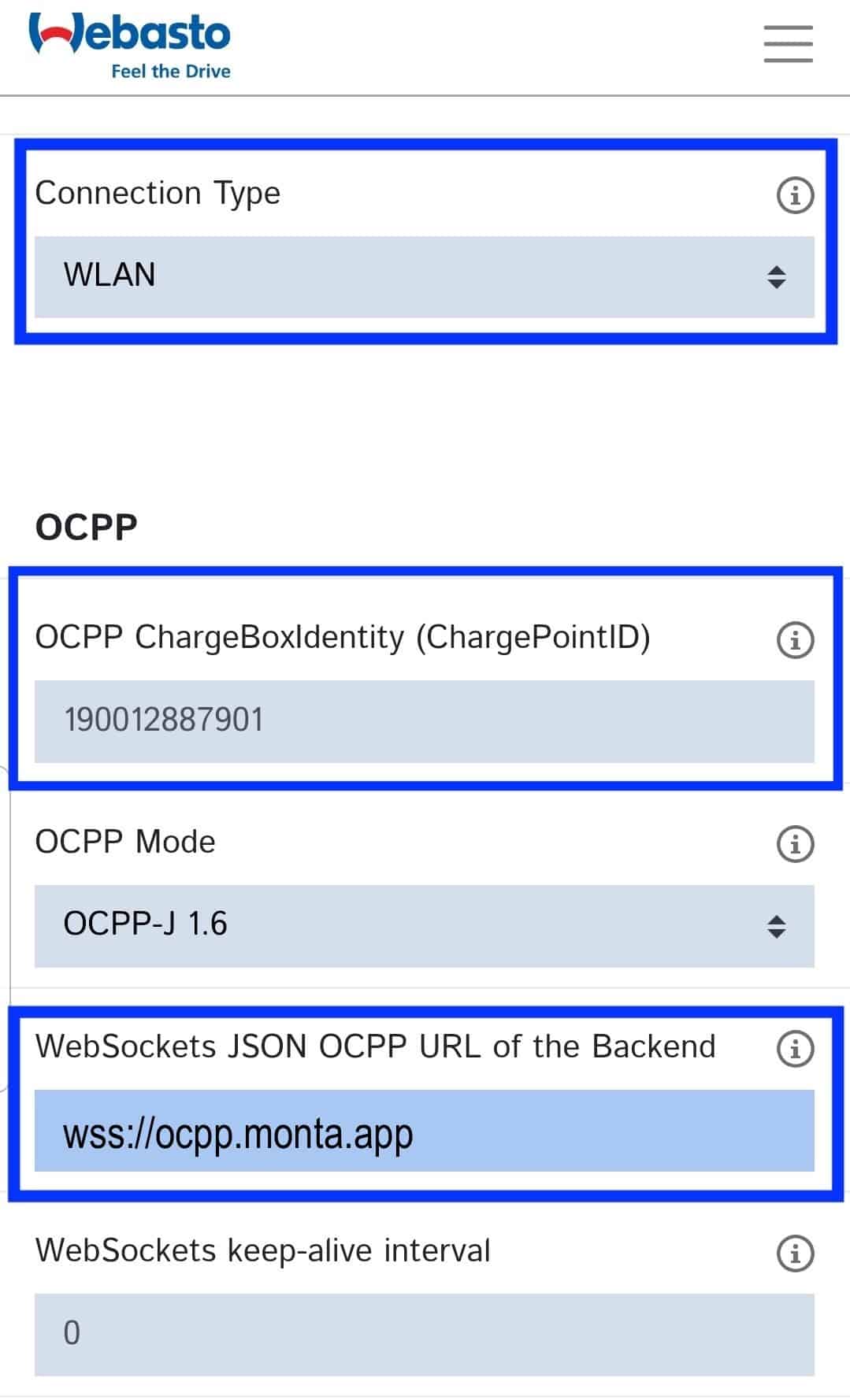
Task: Click the Feel the Drive tagline
Action: [x=171, y=71]
